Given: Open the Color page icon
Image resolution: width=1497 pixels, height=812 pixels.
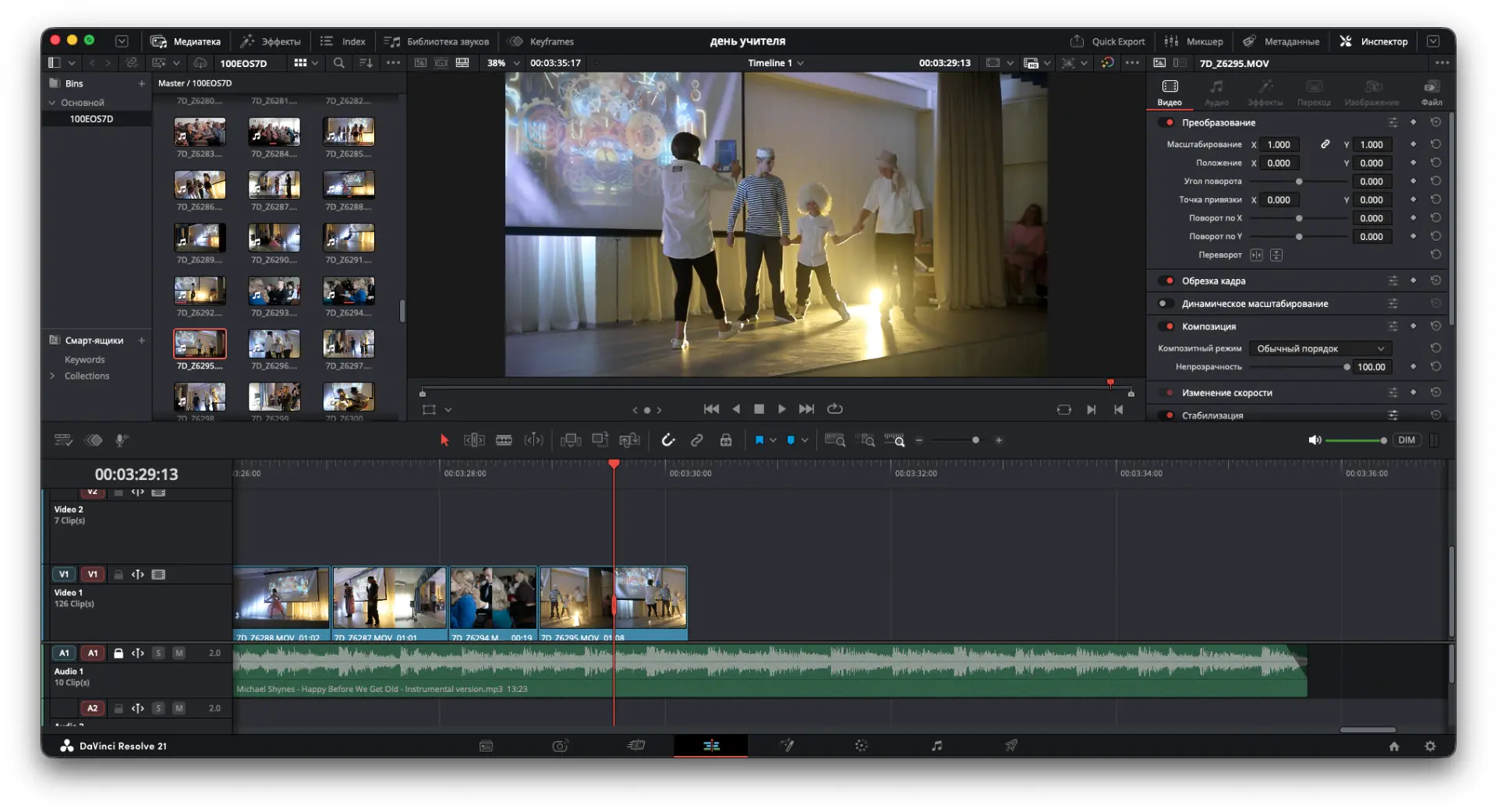Looking at the screenshot, I should pyautogui.click(x=861, y=746).
